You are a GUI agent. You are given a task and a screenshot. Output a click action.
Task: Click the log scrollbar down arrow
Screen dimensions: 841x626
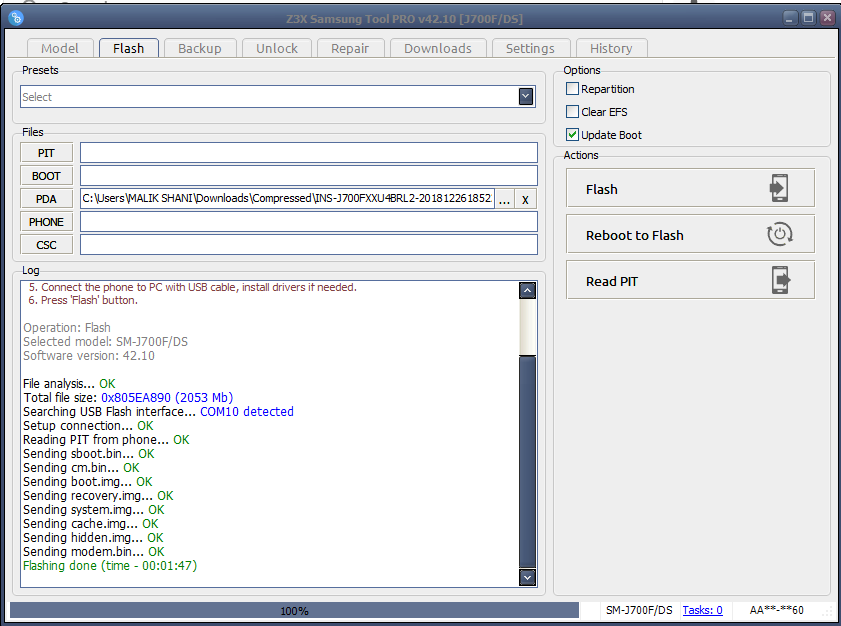point(528,577)
